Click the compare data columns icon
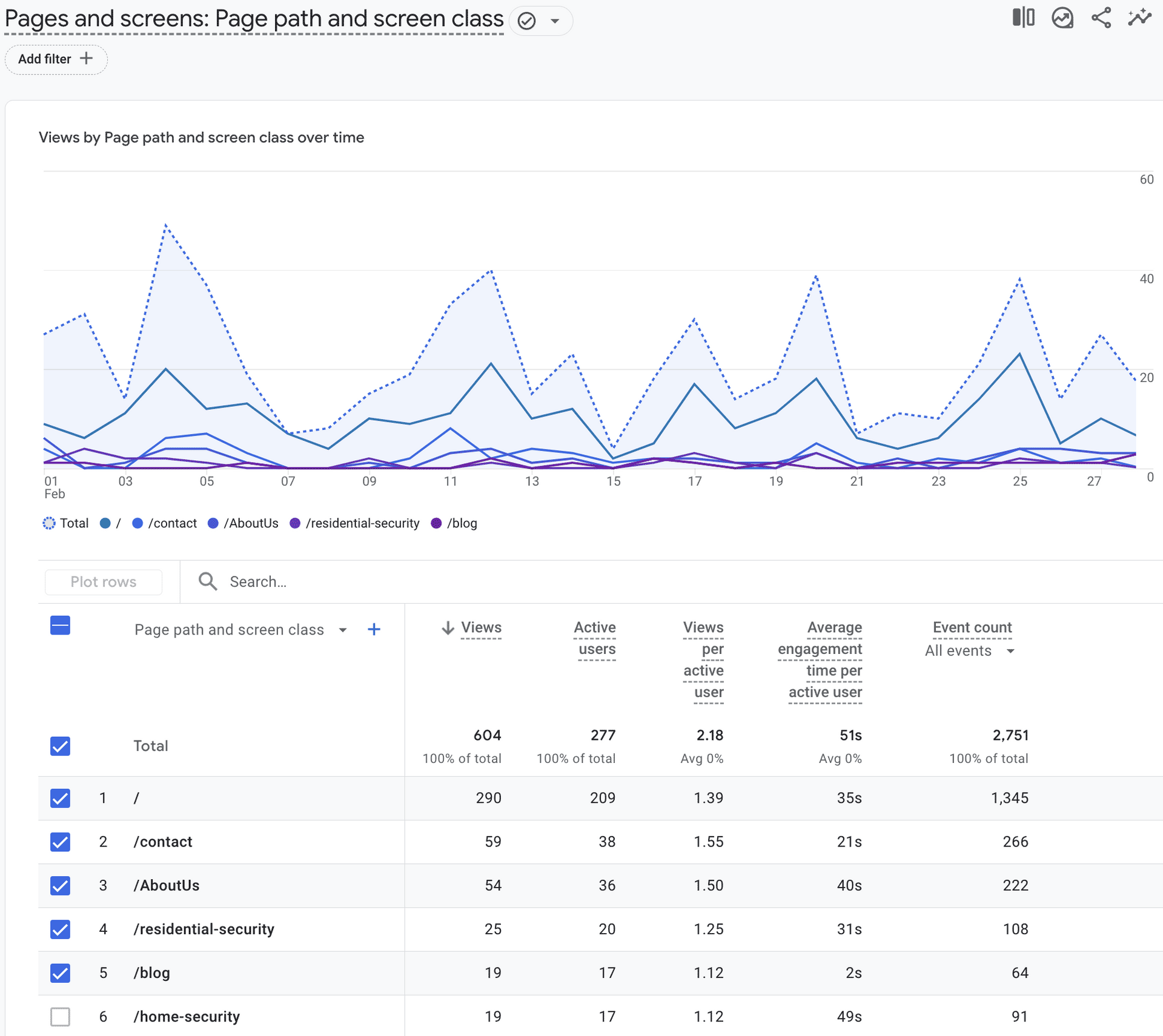Screen dimensions: 1163x1036 coord(1023,18)
